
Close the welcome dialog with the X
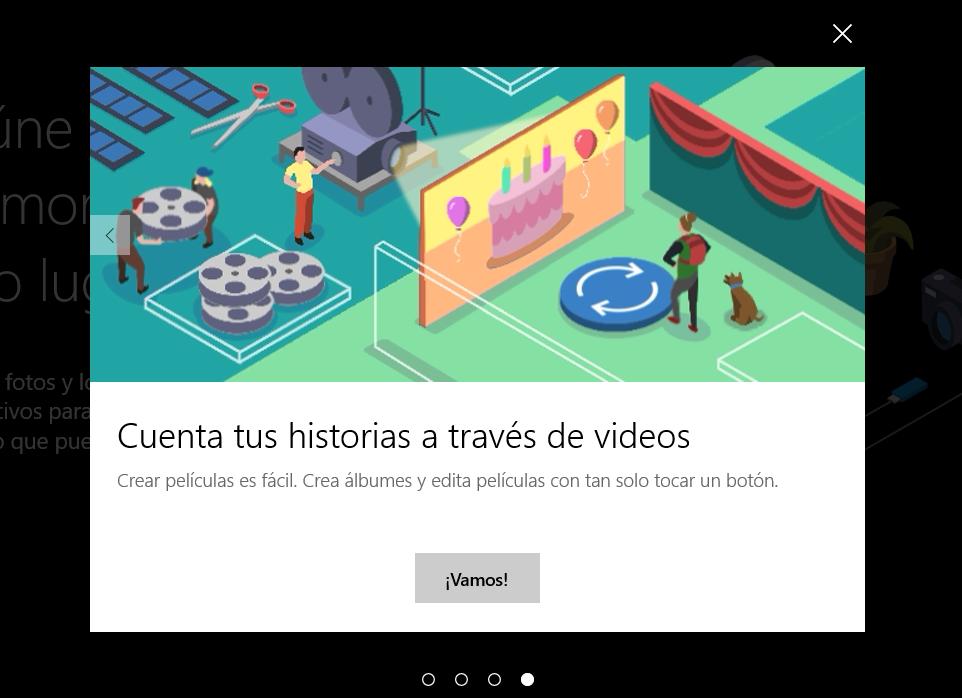click(x=842, y=34)
